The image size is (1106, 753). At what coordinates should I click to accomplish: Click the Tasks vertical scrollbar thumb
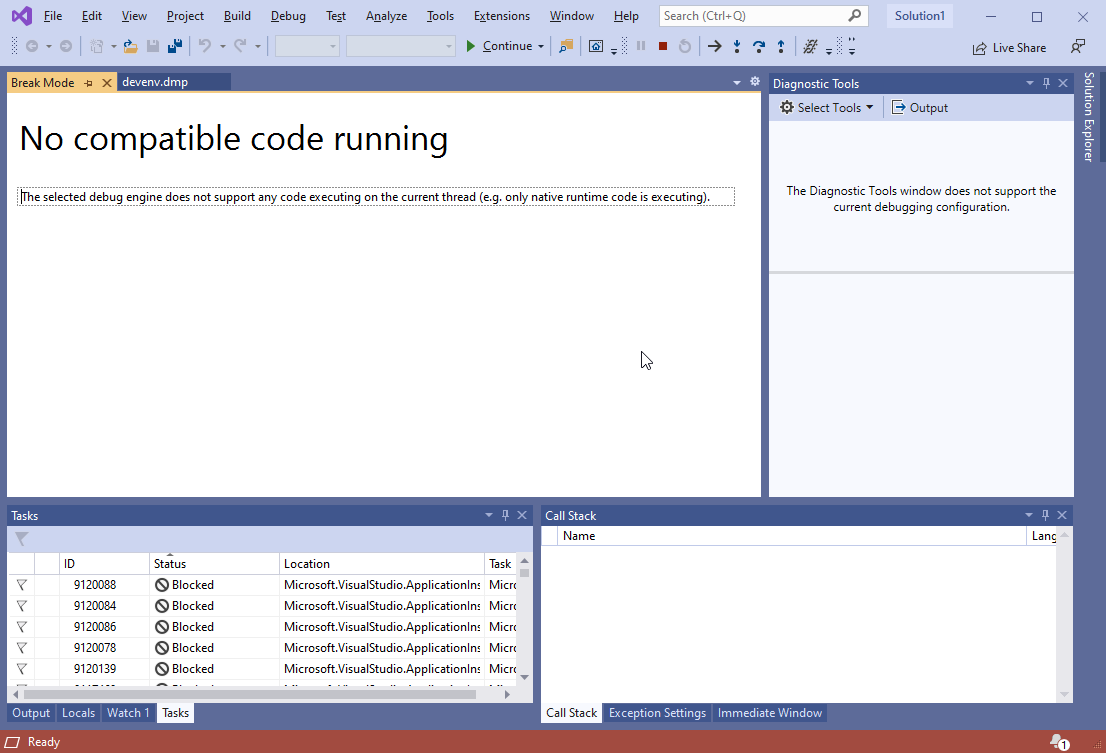click(x=524, y=573)
